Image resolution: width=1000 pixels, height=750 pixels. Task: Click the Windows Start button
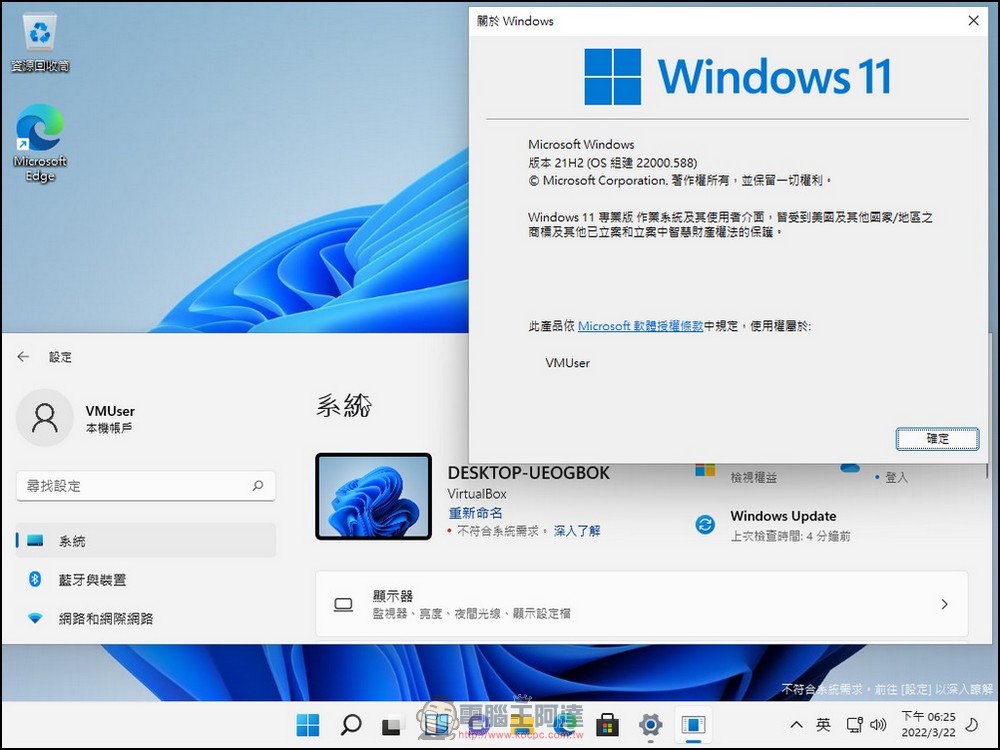click(308, 724)
